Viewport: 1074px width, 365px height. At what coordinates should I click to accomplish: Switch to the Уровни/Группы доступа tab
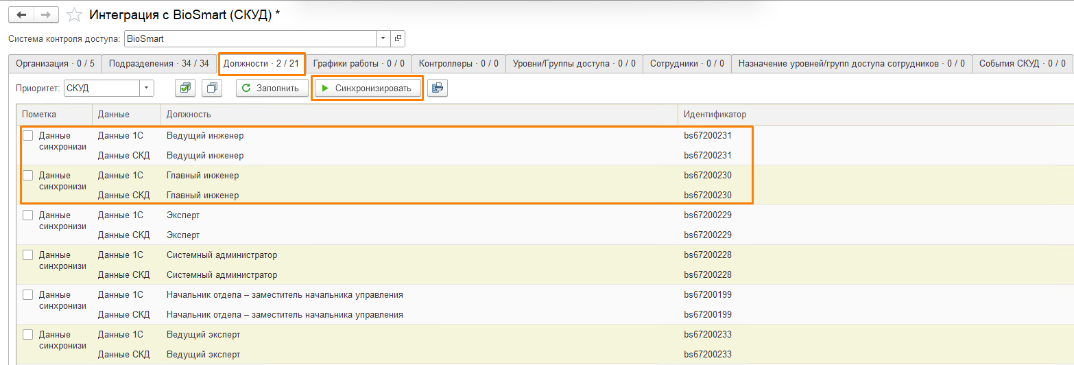click(x=574, y=64)
